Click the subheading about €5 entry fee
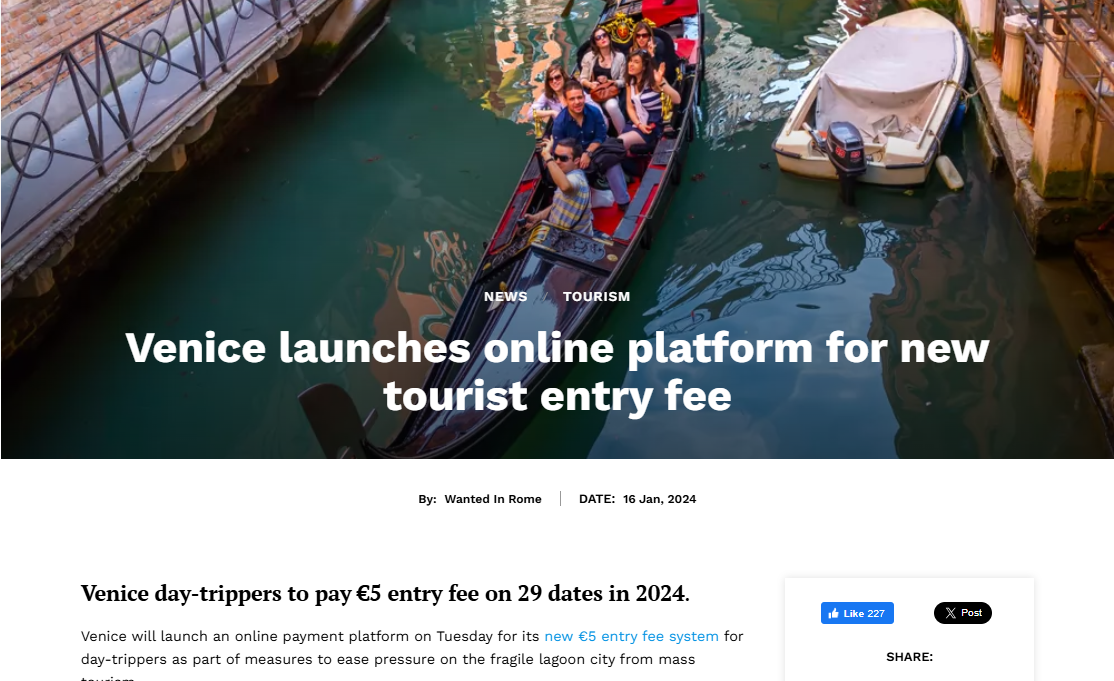The width and height of the screenshot is (1114, 681). click(385, 593)
